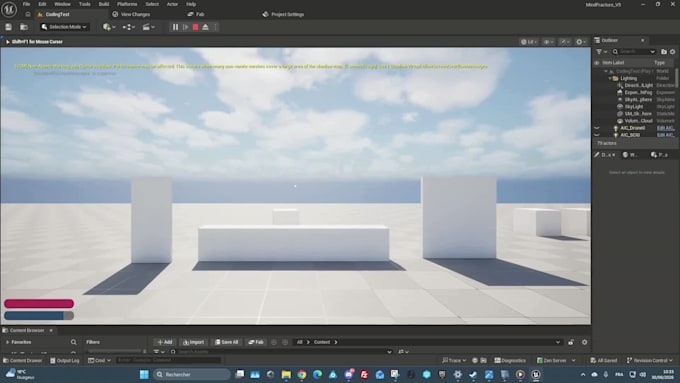Click the Edit link for the AIC_Drone actor
Screen dimensions: 680x383
click(665, 128)
